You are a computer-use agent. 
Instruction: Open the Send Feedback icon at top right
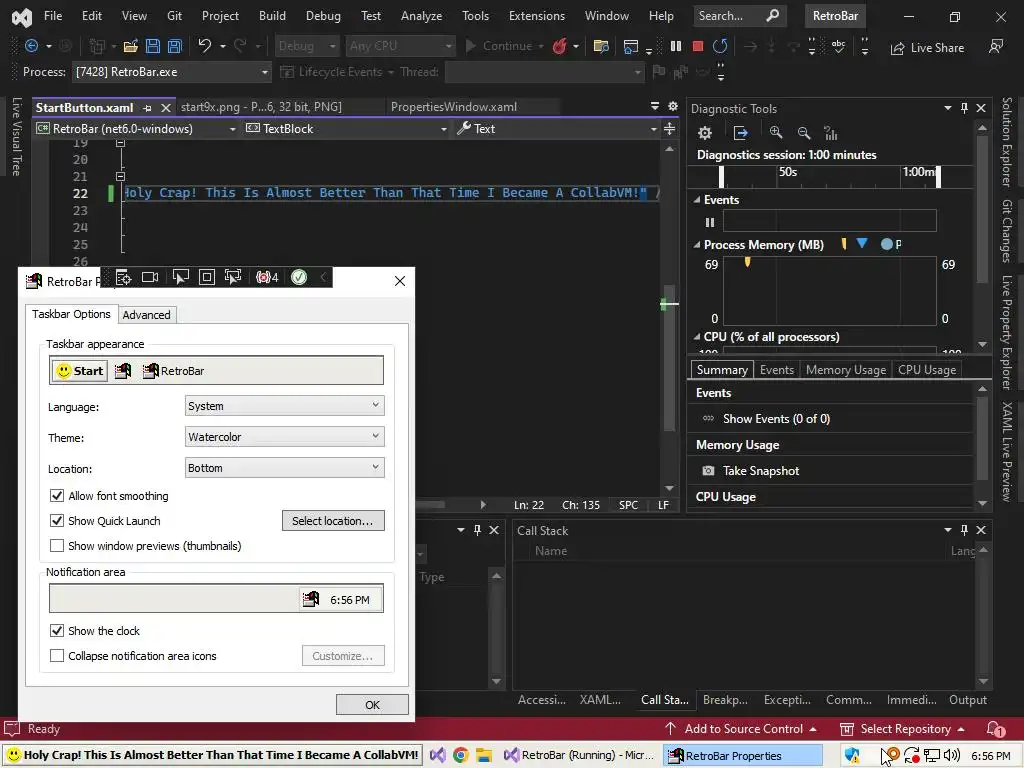(x=996, y=46)
